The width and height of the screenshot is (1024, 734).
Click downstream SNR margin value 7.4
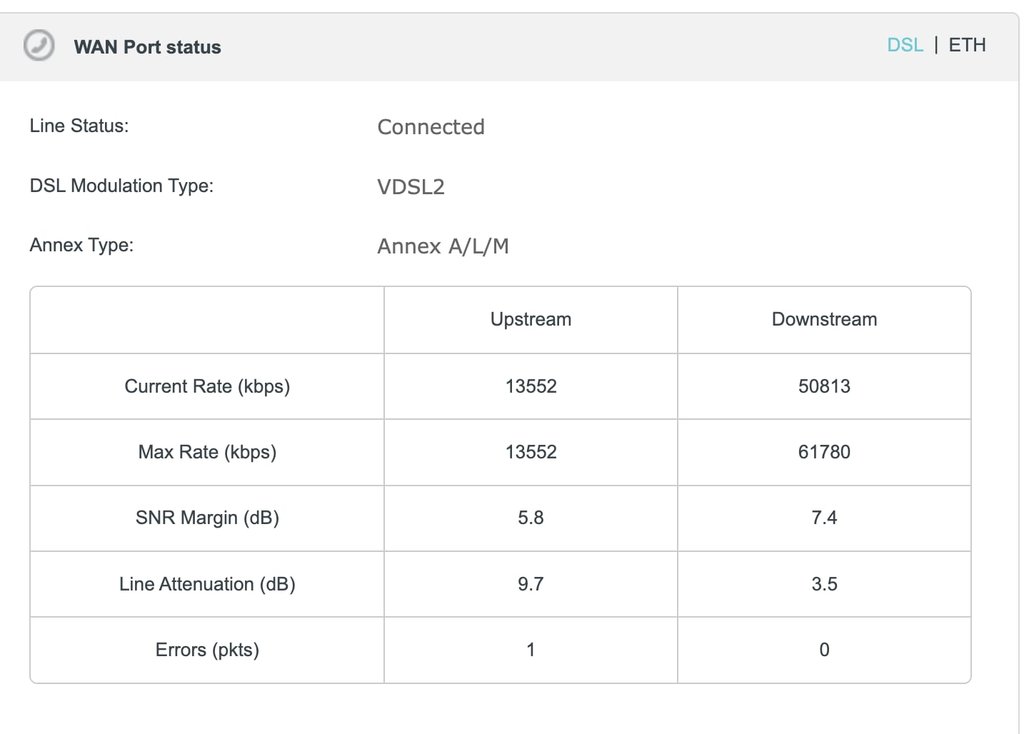point(824,518)
